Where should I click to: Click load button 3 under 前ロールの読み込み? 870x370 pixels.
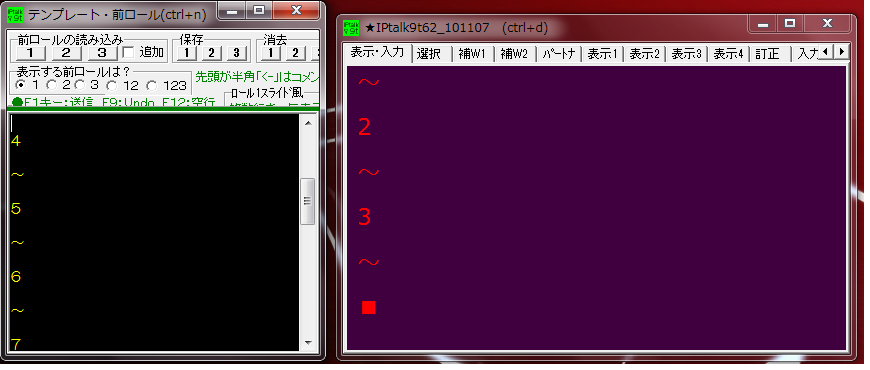point(103,53)
